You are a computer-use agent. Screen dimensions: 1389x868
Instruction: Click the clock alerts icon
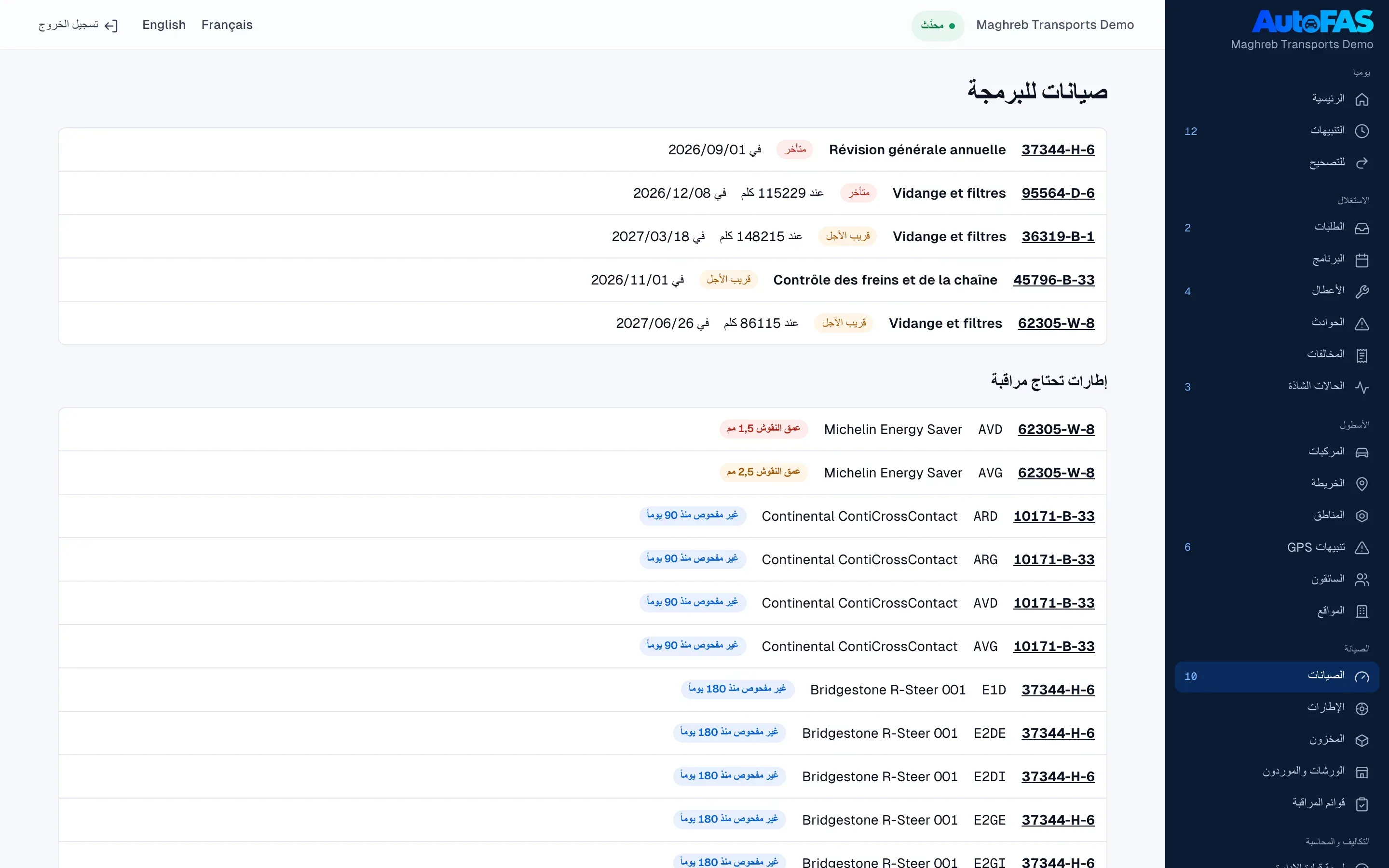pyautogui.click(x=1362, y=131)
